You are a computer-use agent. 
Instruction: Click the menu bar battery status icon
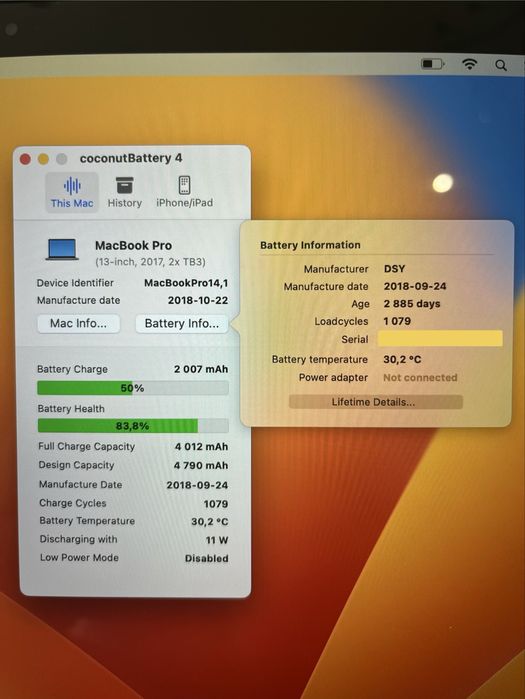pyautogui.click(x=433, y=64)
